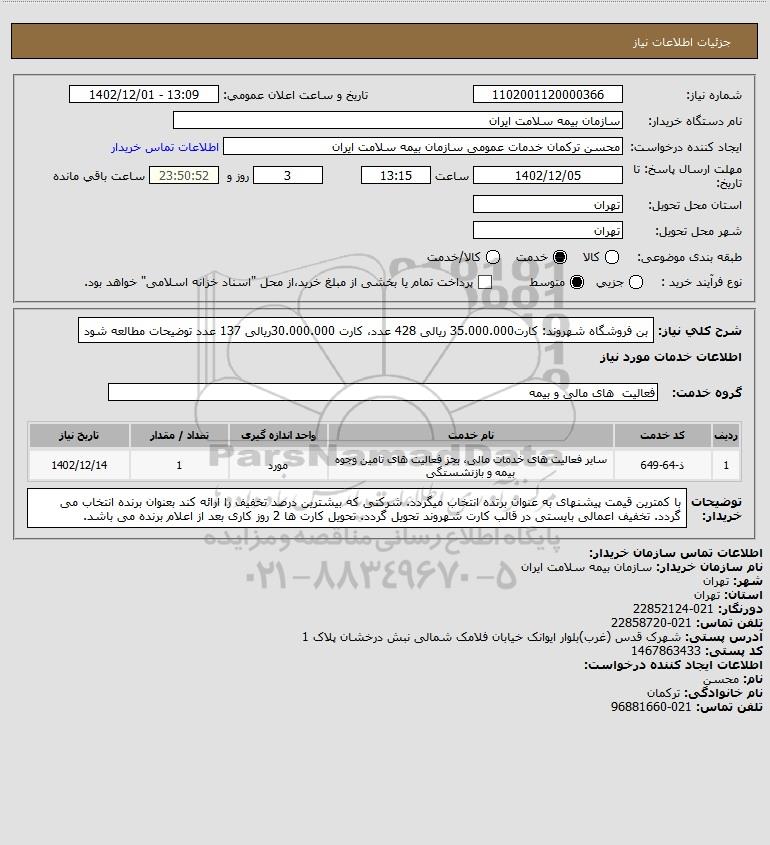Click the buyer organization name field

398,120
